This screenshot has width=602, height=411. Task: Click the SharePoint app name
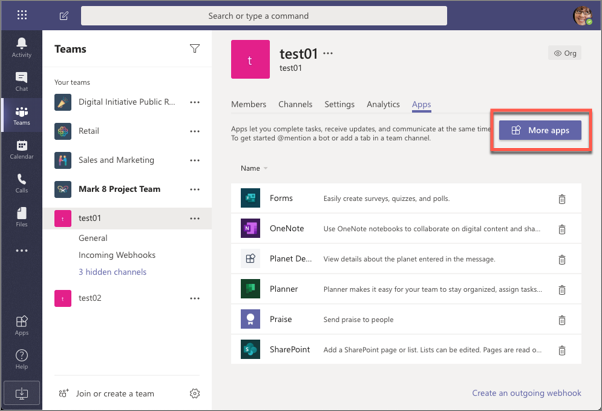click(x=289, y=349)
